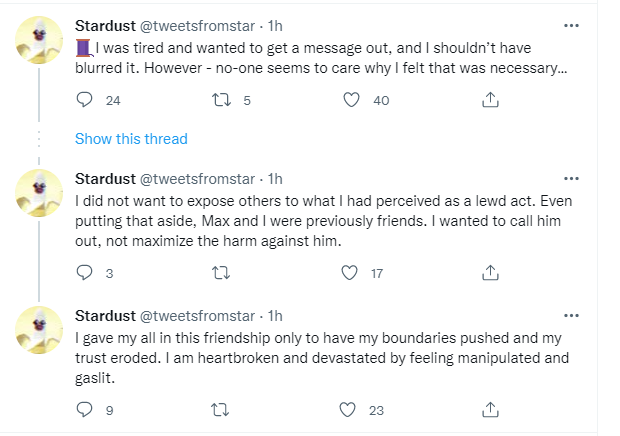The height and width of the screenshot is (436, 620).
Task: Like the tweet with 17 likes
Action: [349, 272]
